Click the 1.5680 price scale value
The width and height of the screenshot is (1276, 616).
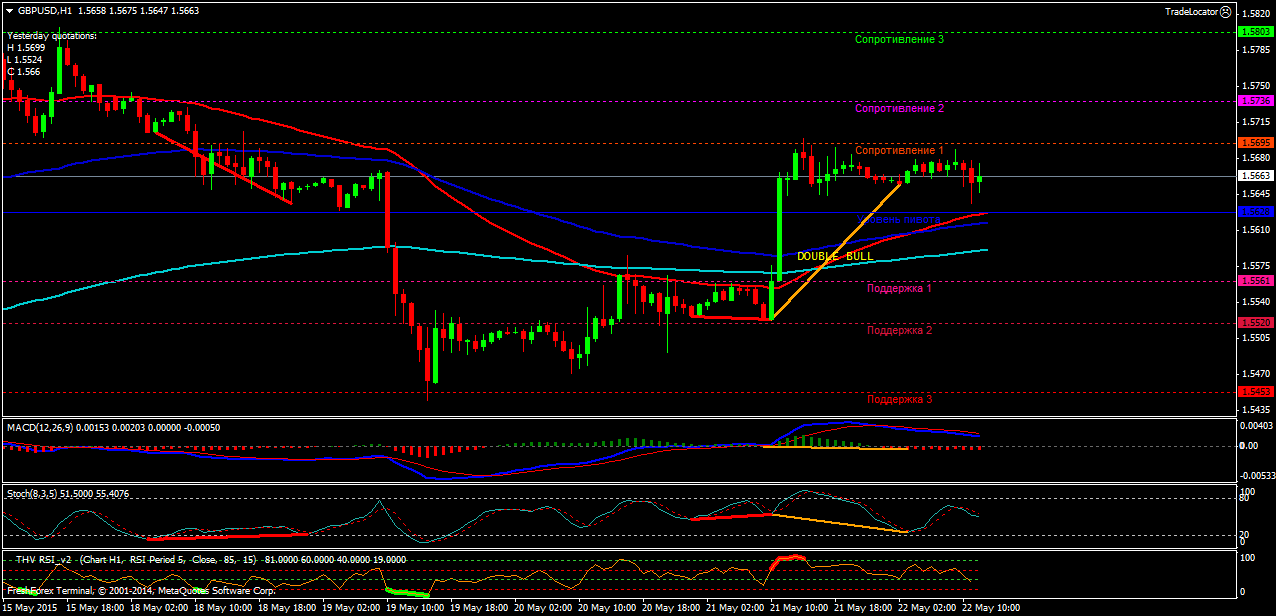click(1254, 158)
